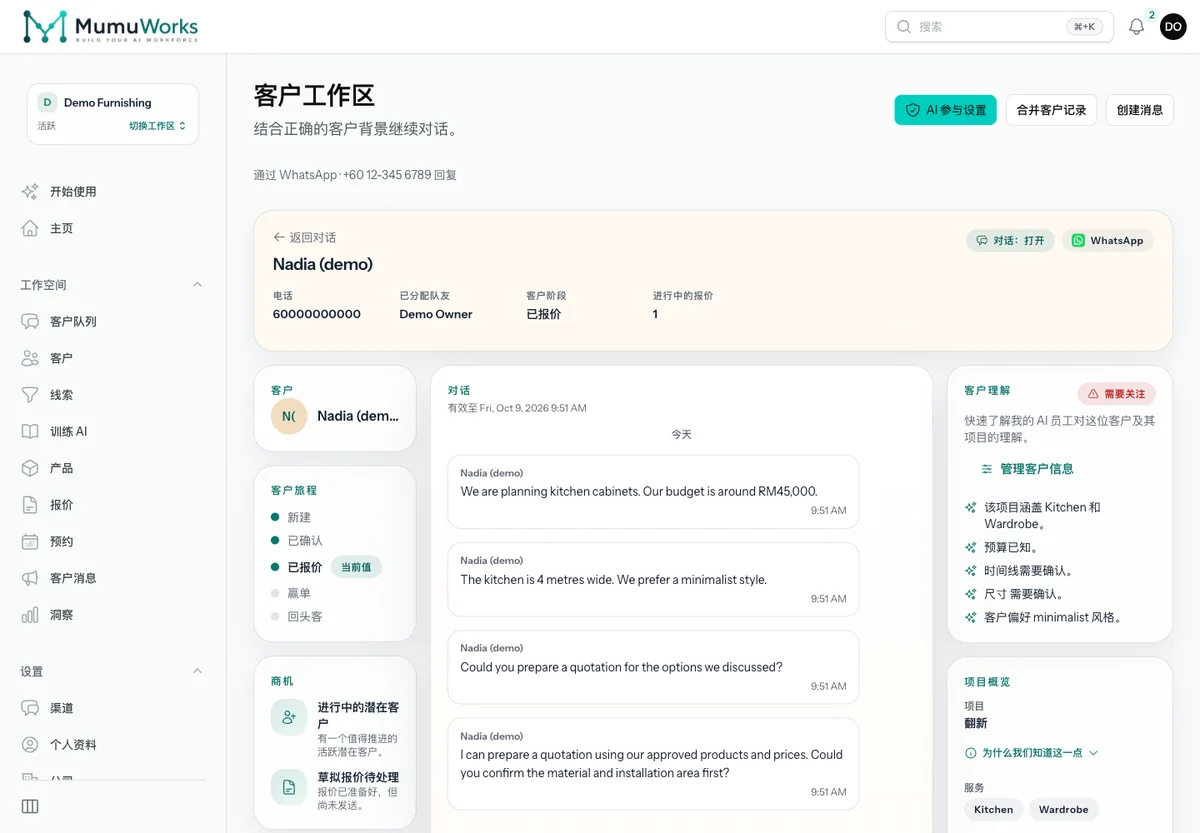Expand 为什么我们知道这一点 explanation
1200x833 pixels.
pyautogui.click(x=1031, y=753)
